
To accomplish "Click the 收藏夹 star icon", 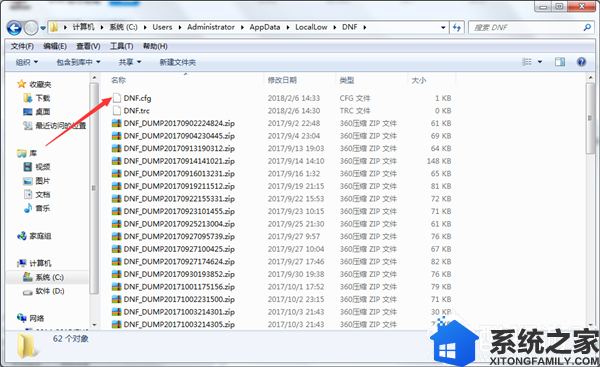I will (21, 84).
